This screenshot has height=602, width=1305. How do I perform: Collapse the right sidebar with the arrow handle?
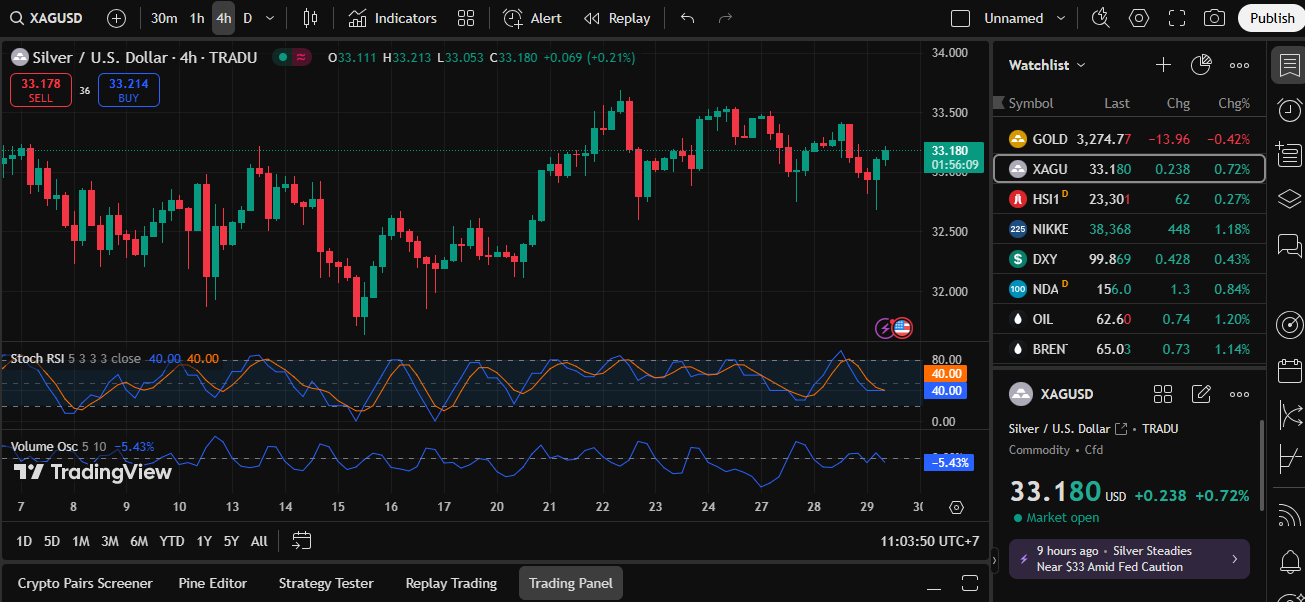(994, 561)
